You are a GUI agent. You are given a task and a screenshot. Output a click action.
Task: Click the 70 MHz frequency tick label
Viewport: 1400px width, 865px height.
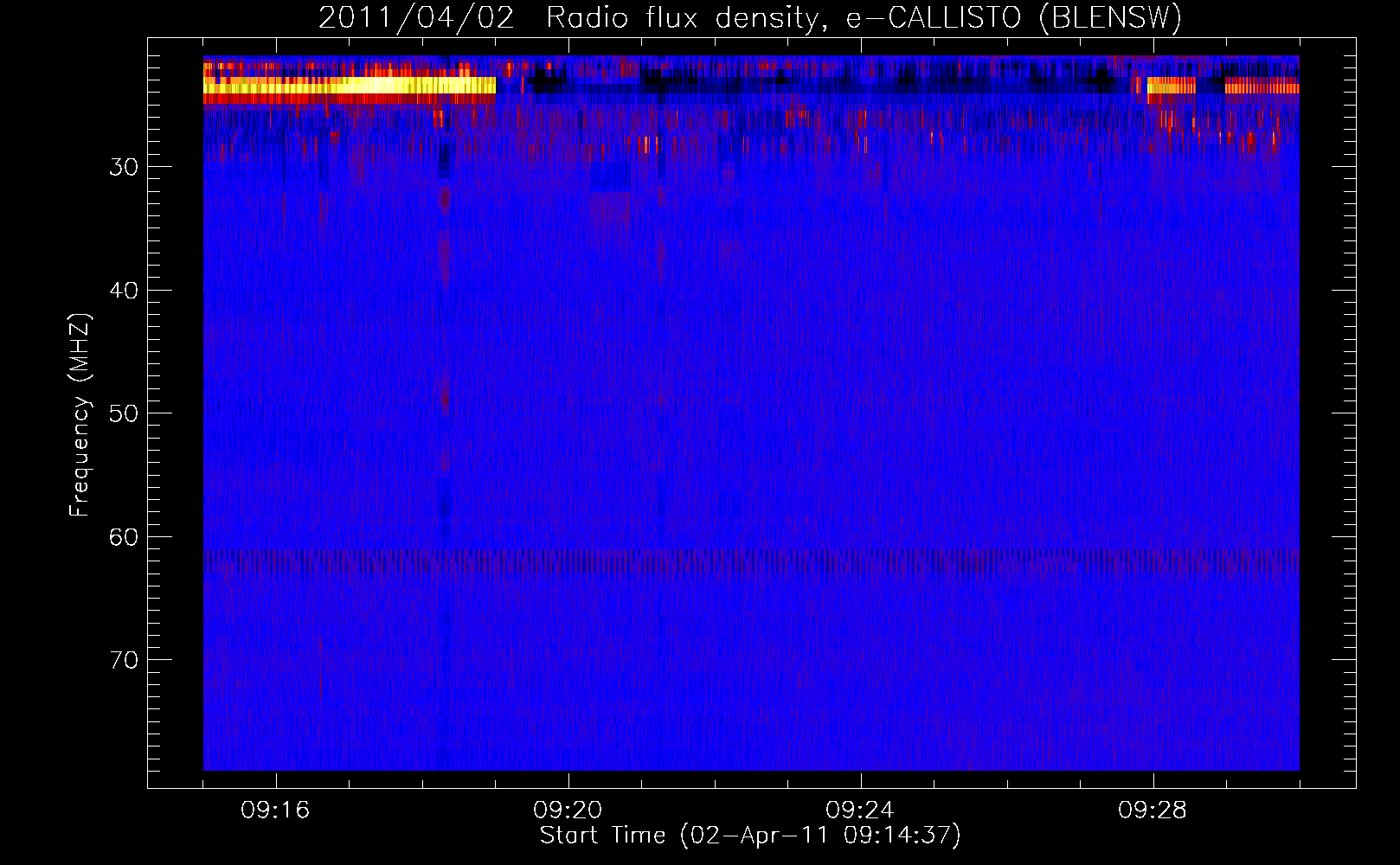124,660
